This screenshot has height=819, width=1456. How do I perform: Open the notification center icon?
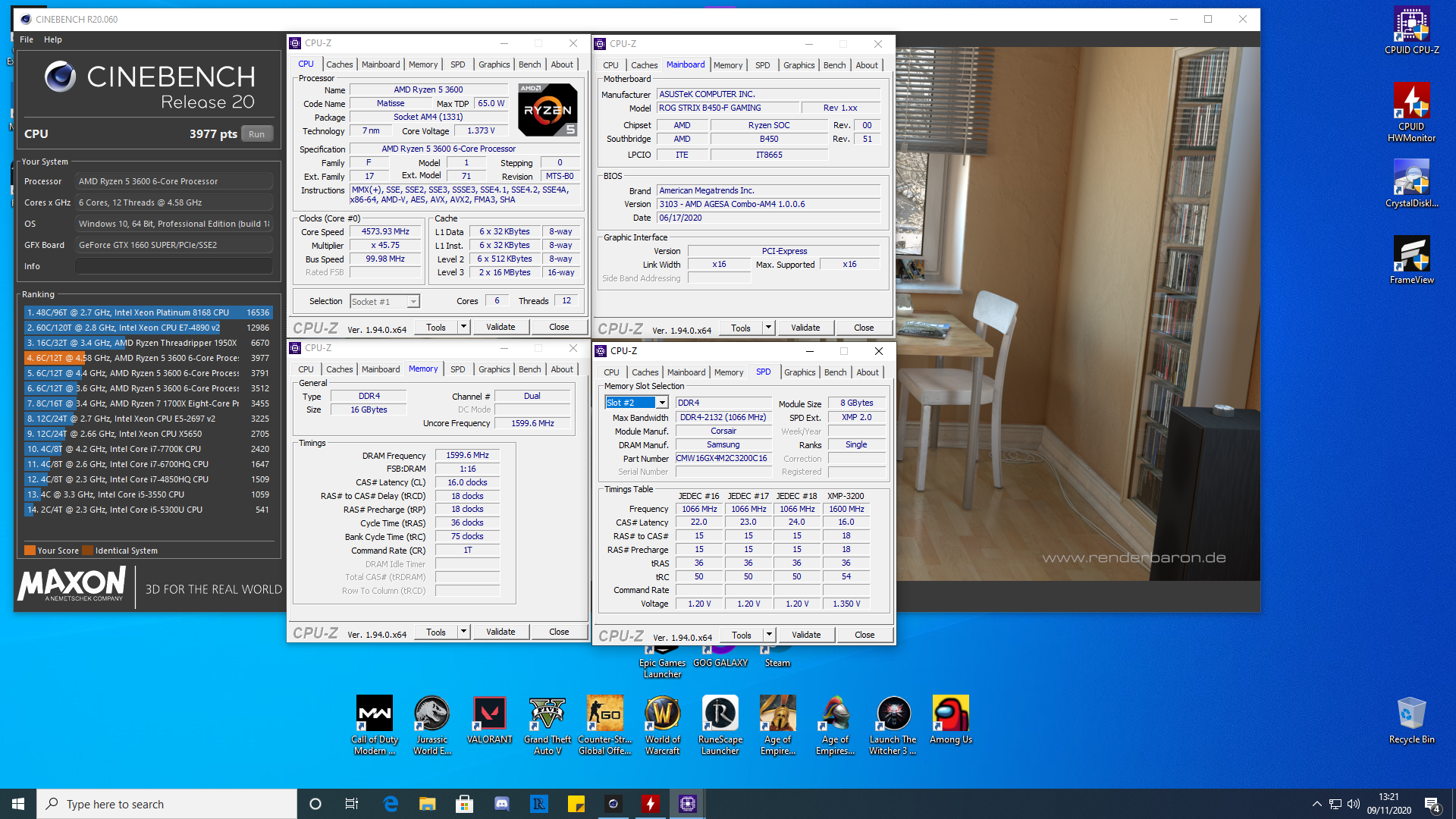coord(1432,804)
